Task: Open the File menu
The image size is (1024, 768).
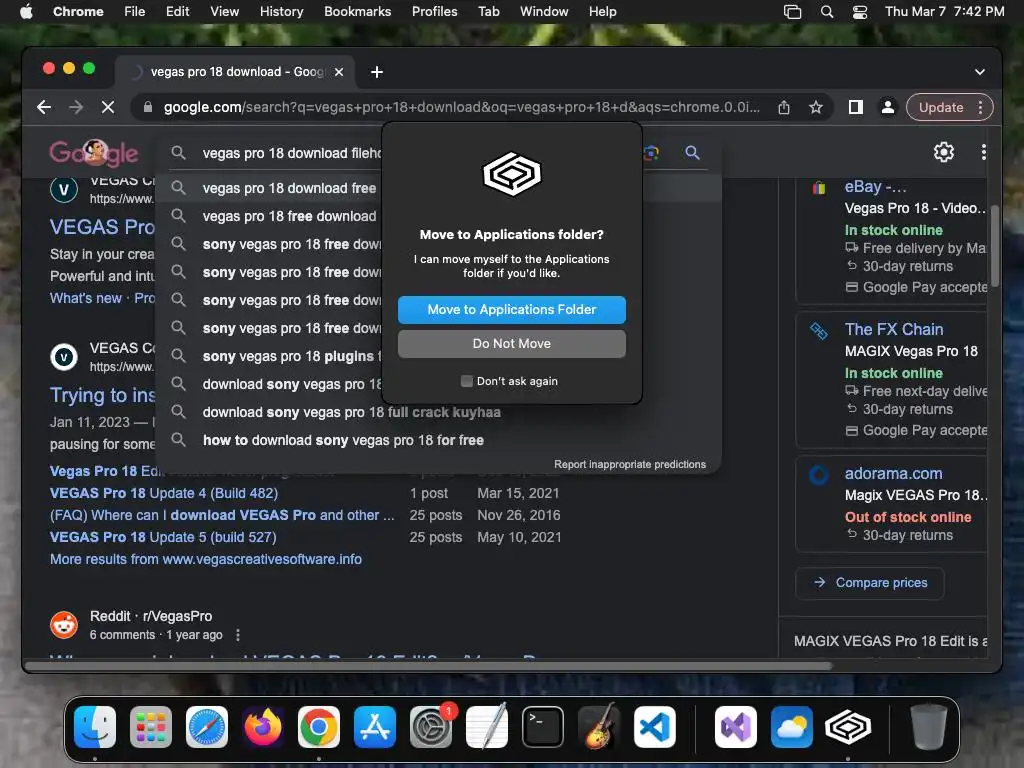Action: 135,11
